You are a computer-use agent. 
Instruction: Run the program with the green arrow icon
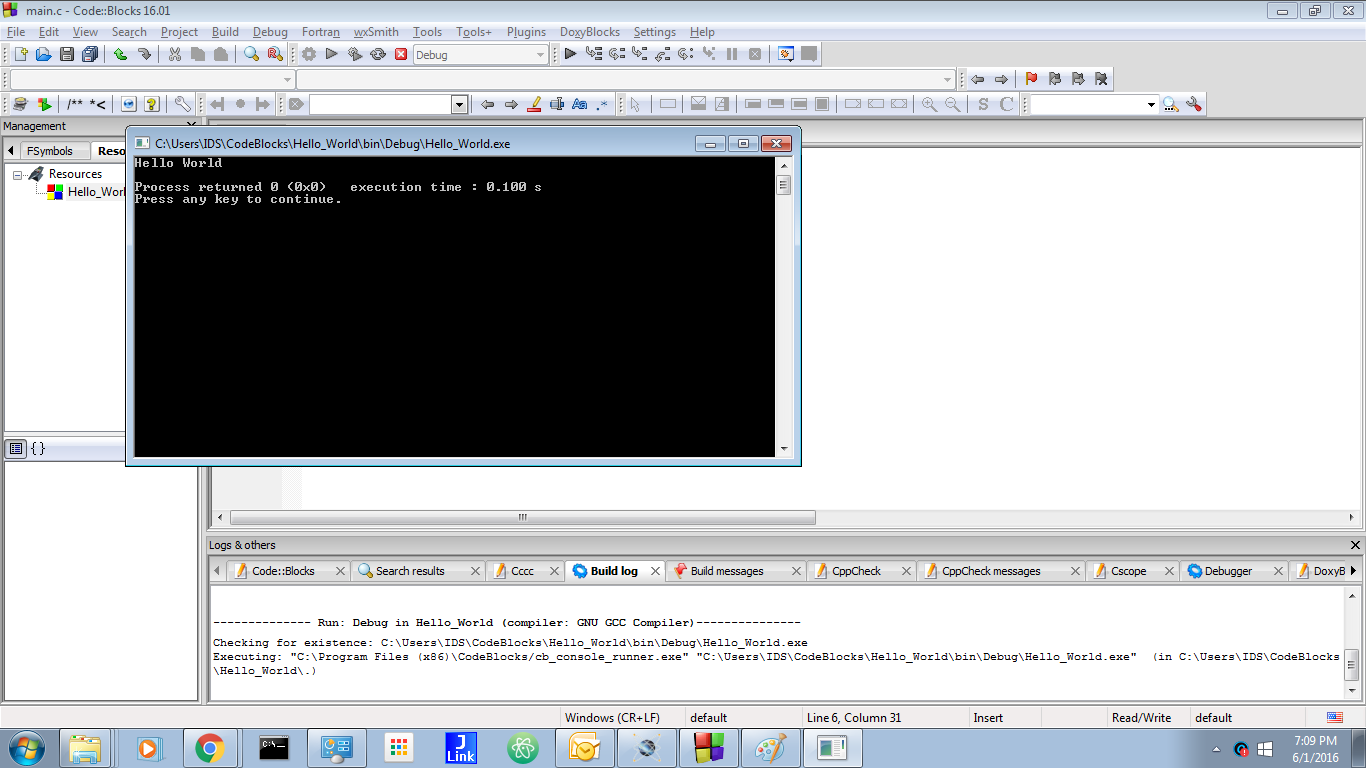pyautogui.click(x=330, y=54)
